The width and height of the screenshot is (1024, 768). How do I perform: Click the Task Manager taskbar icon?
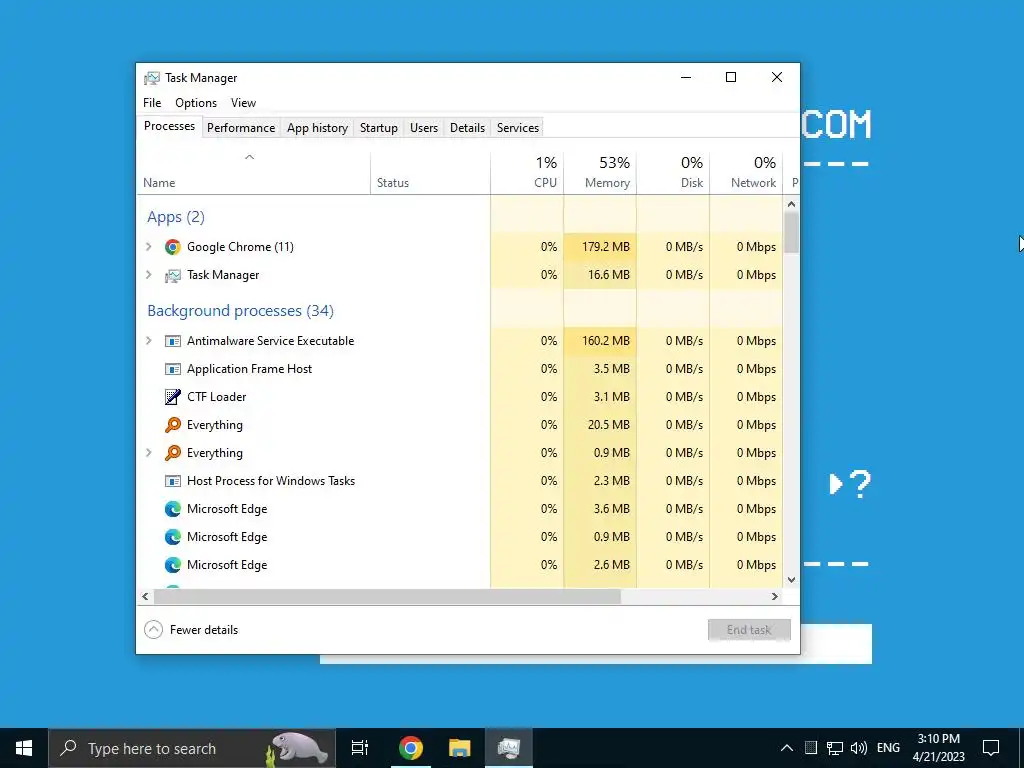click(x=509, y=748)
